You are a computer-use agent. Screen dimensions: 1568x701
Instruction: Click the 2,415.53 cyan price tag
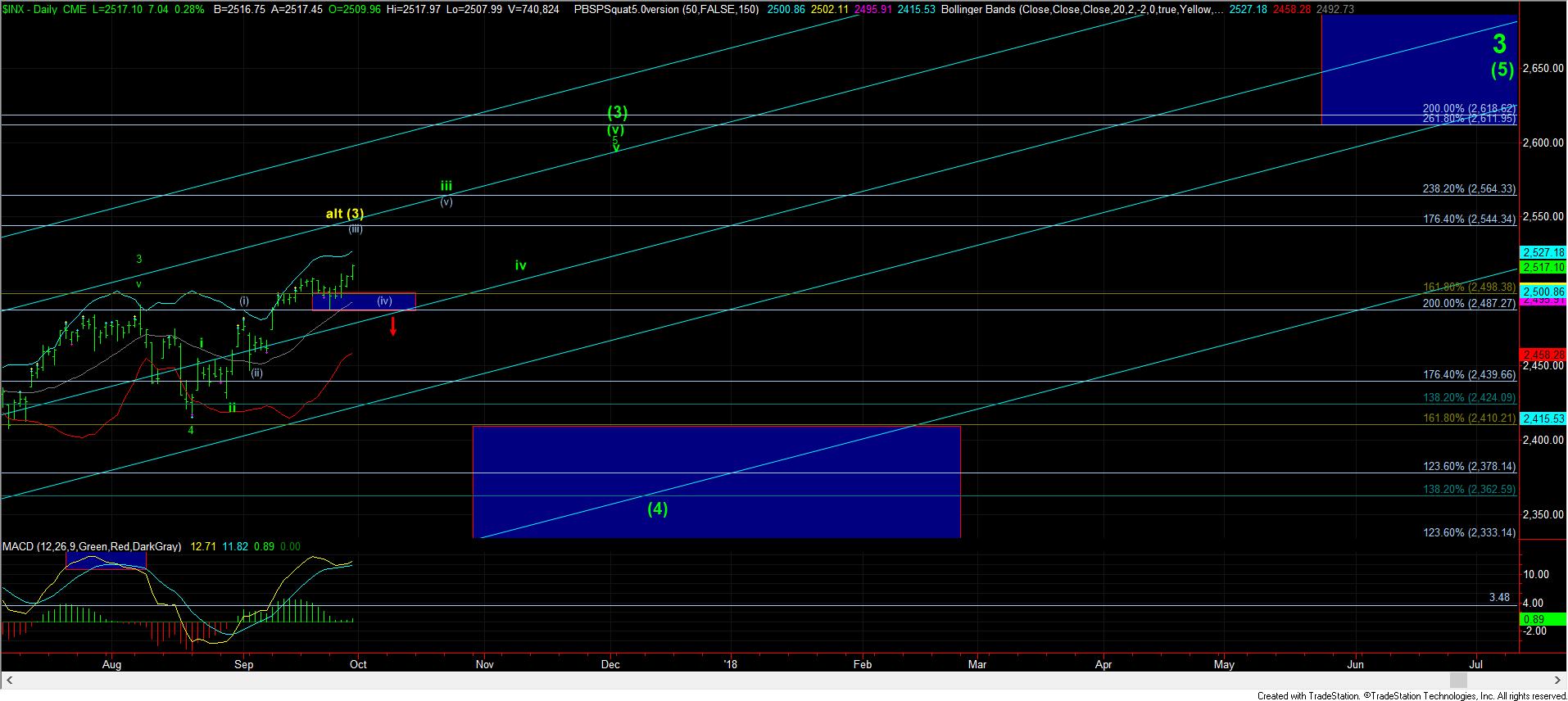tap(1543, 418)
